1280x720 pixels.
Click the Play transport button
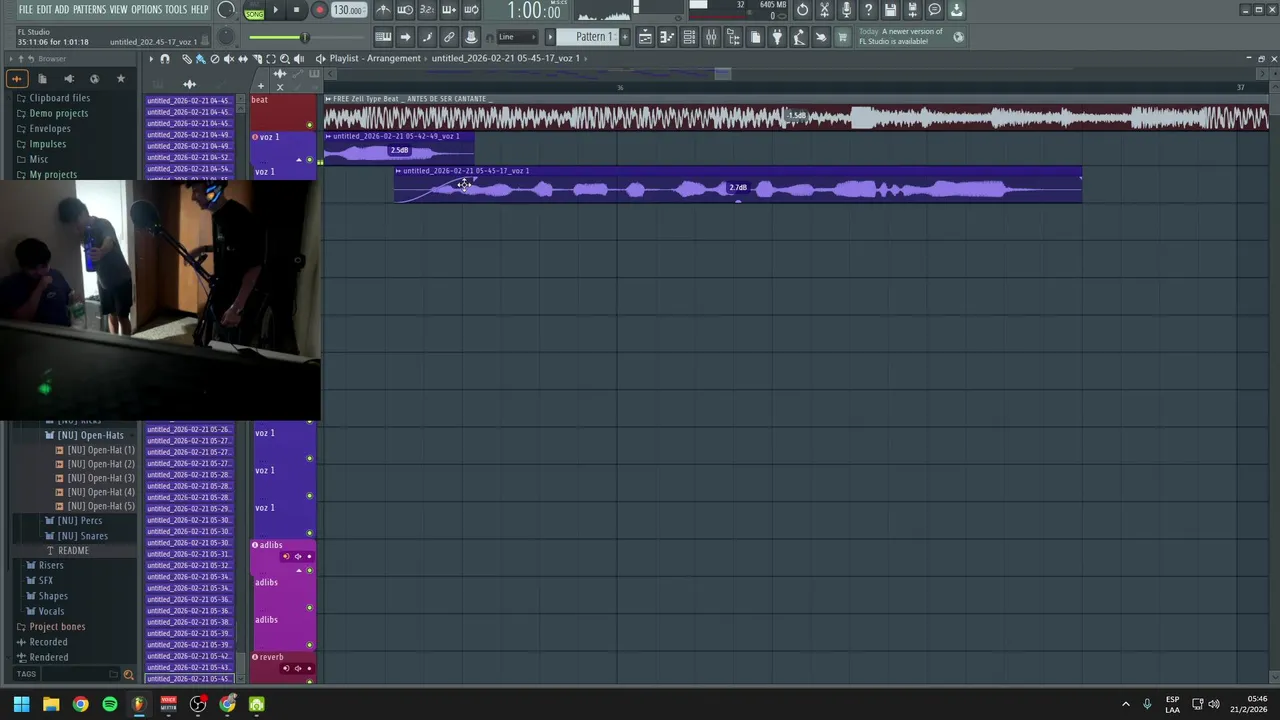click(275, 10)
